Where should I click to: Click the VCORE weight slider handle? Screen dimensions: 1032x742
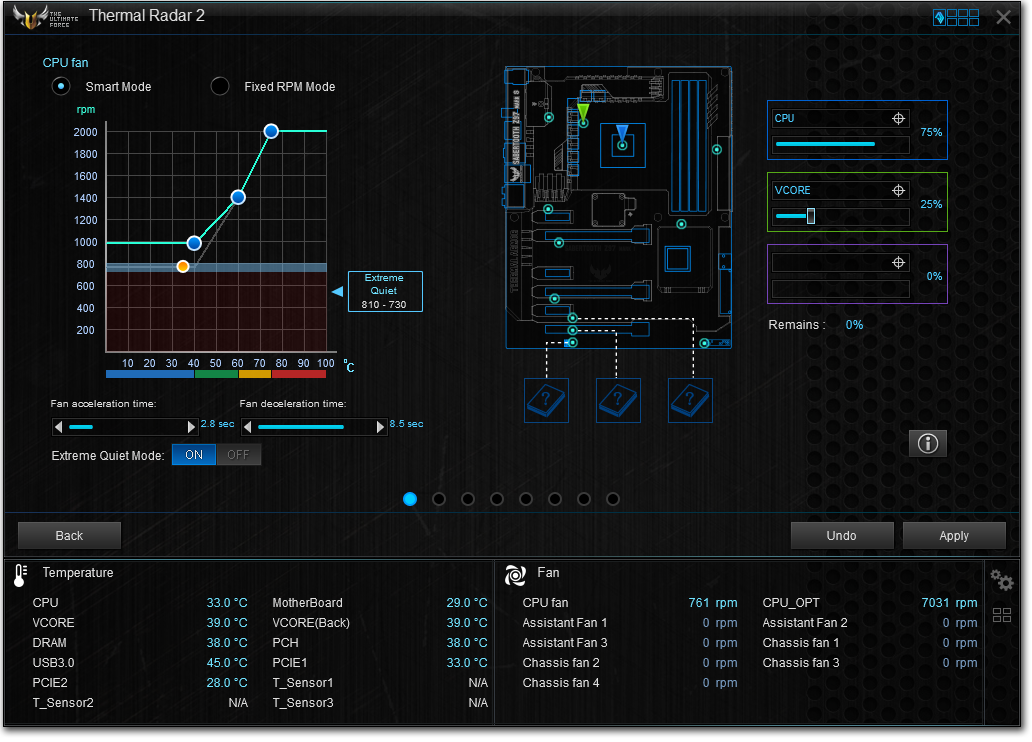[811, 216]
